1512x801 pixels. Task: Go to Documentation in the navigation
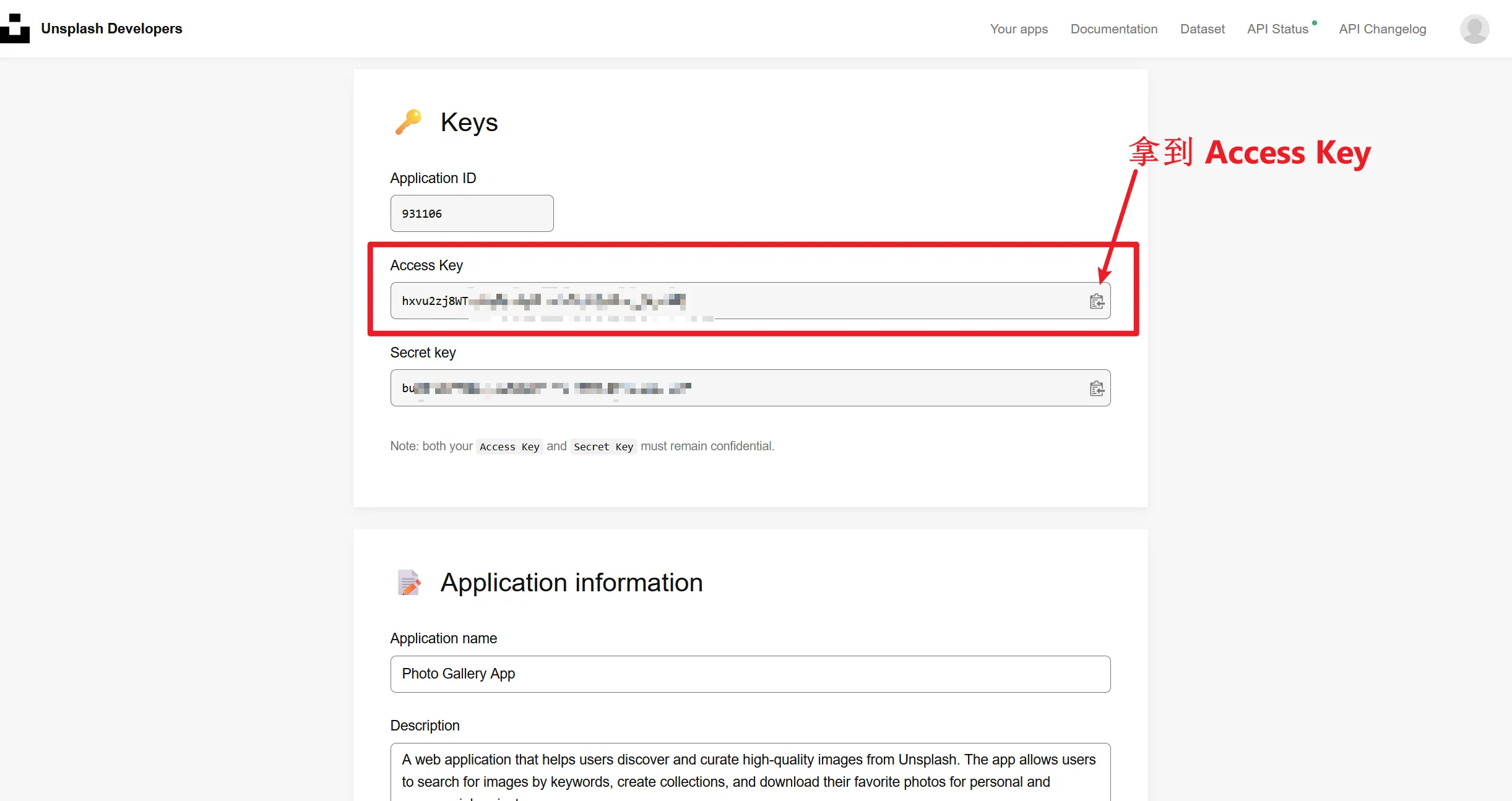1113,29
